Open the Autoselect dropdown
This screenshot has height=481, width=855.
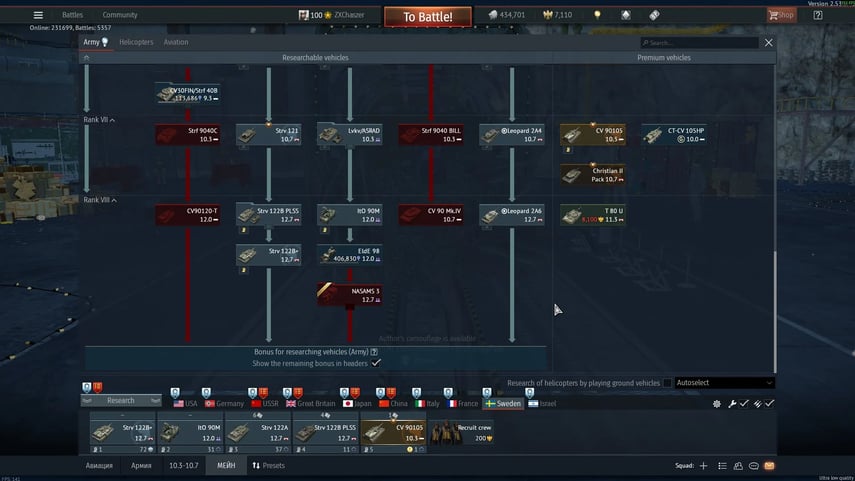tap(724, 383)
